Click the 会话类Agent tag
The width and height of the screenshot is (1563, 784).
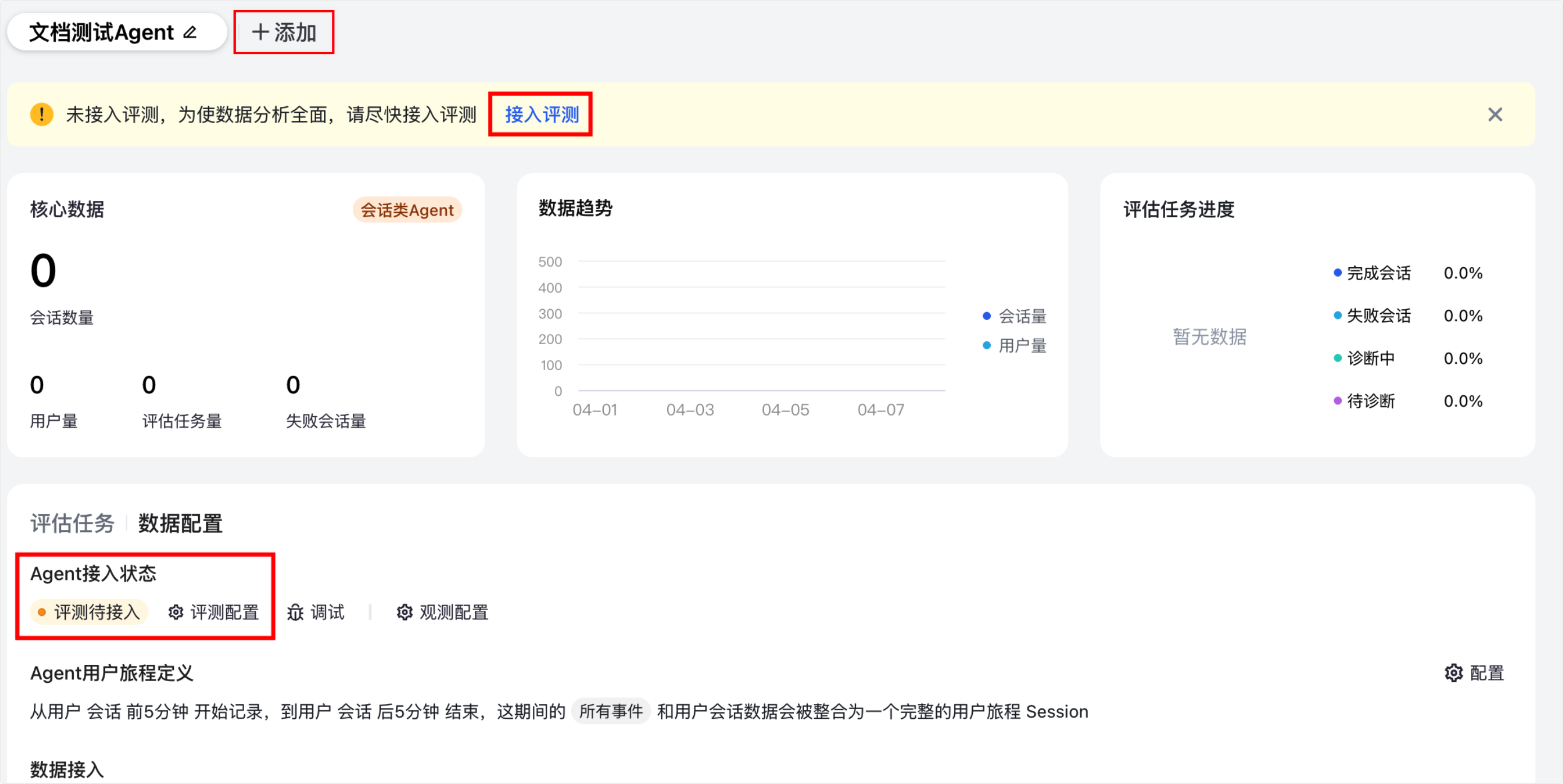click(407, 210)
